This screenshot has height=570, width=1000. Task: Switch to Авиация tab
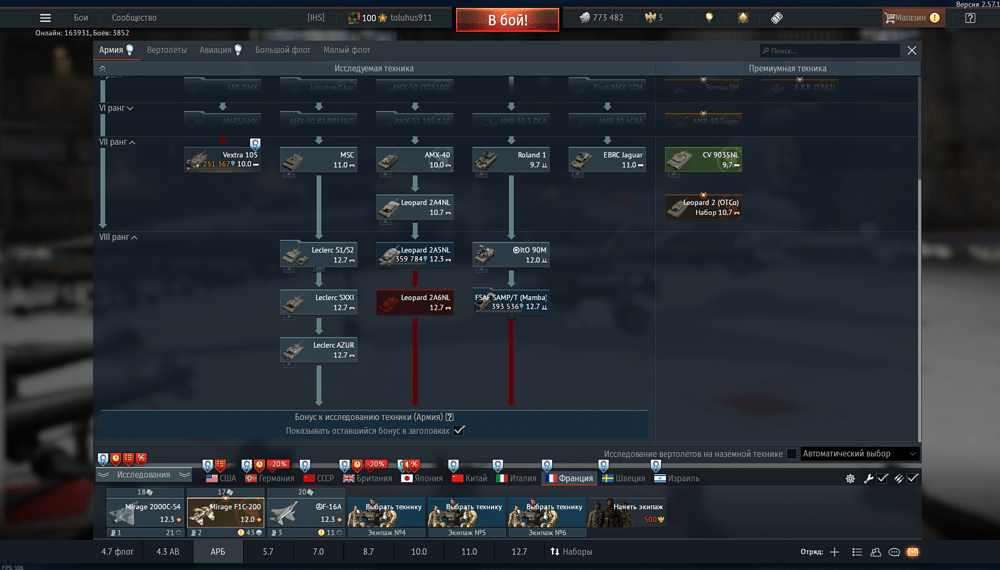[x=220, y=50]
